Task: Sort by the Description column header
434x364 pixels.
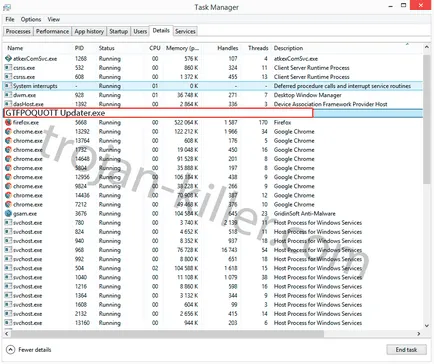Action: [x=288, y=48]
